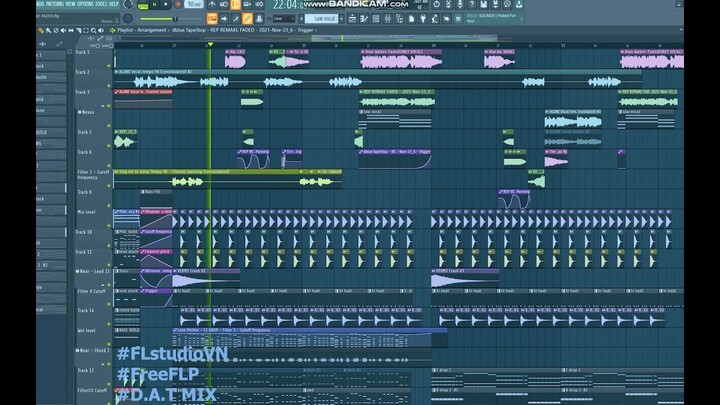Mute Track 1 with its green dot
The image size is (720, 405).
(109, 66)
